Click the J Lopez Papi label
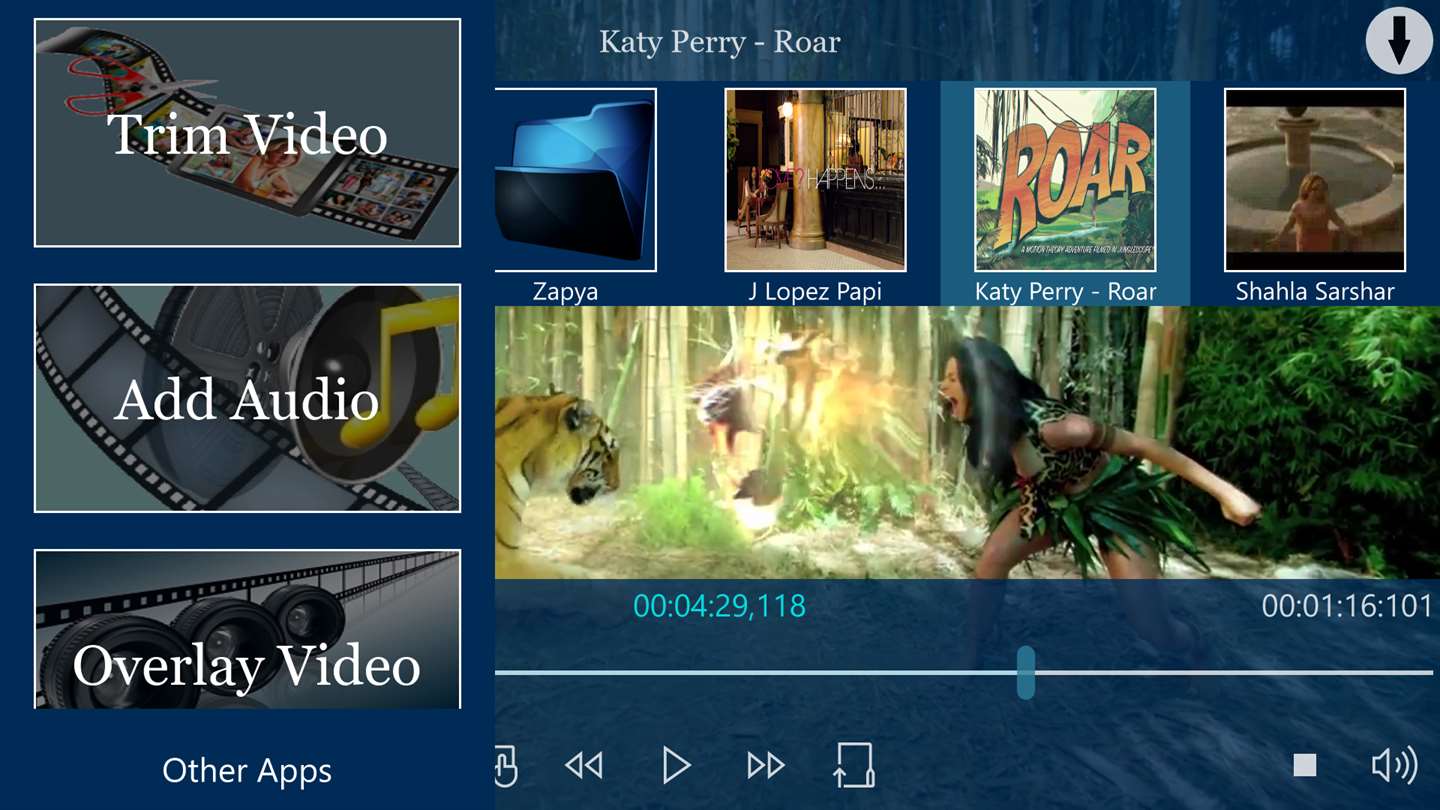This screenshot has width=1440, height=810. click(815, 292)
